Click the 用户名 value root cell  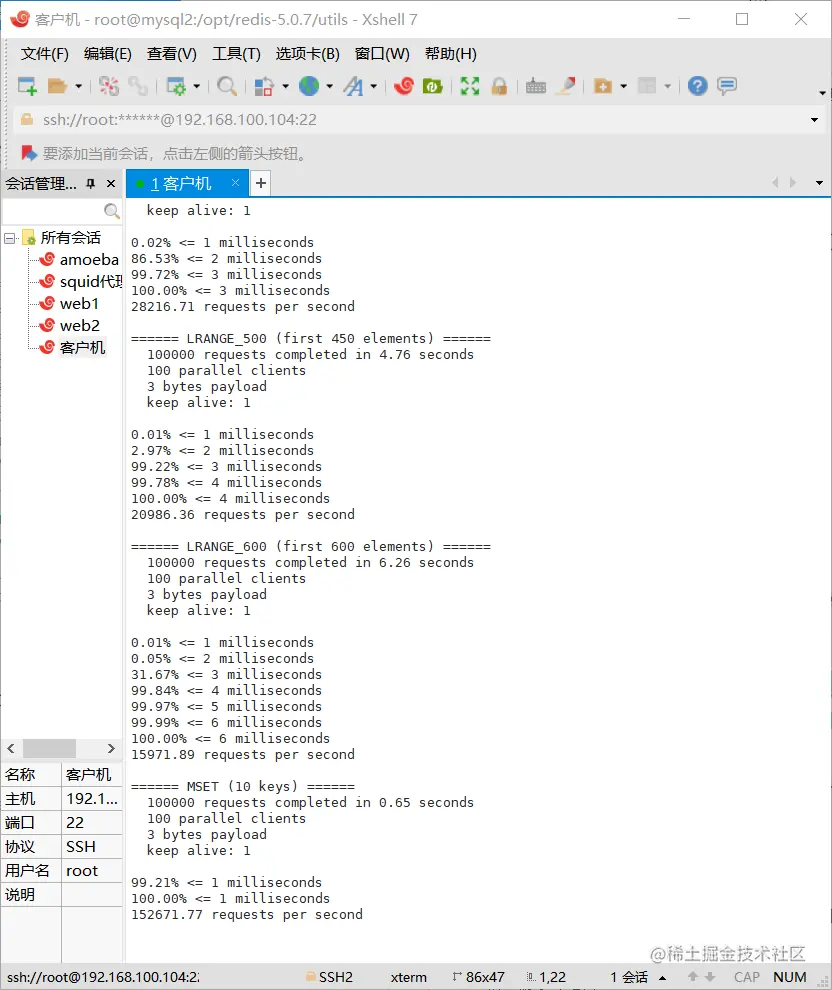tap(92, 871)
